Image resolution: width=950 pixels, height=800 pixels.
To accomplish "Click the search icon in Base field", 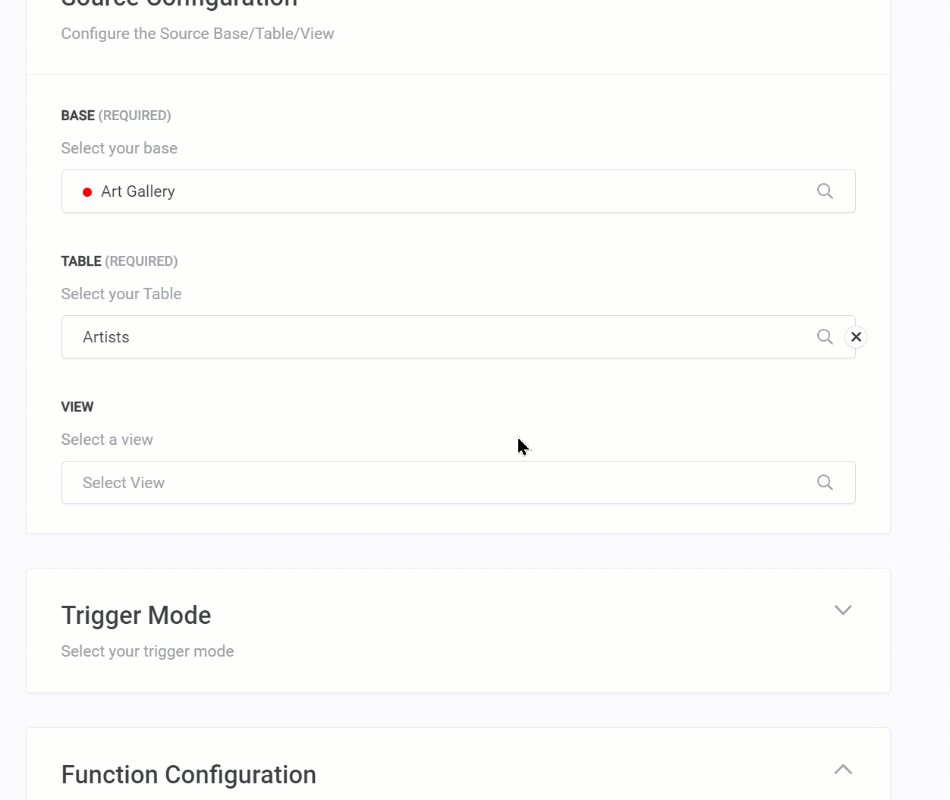I will [824, 191].
